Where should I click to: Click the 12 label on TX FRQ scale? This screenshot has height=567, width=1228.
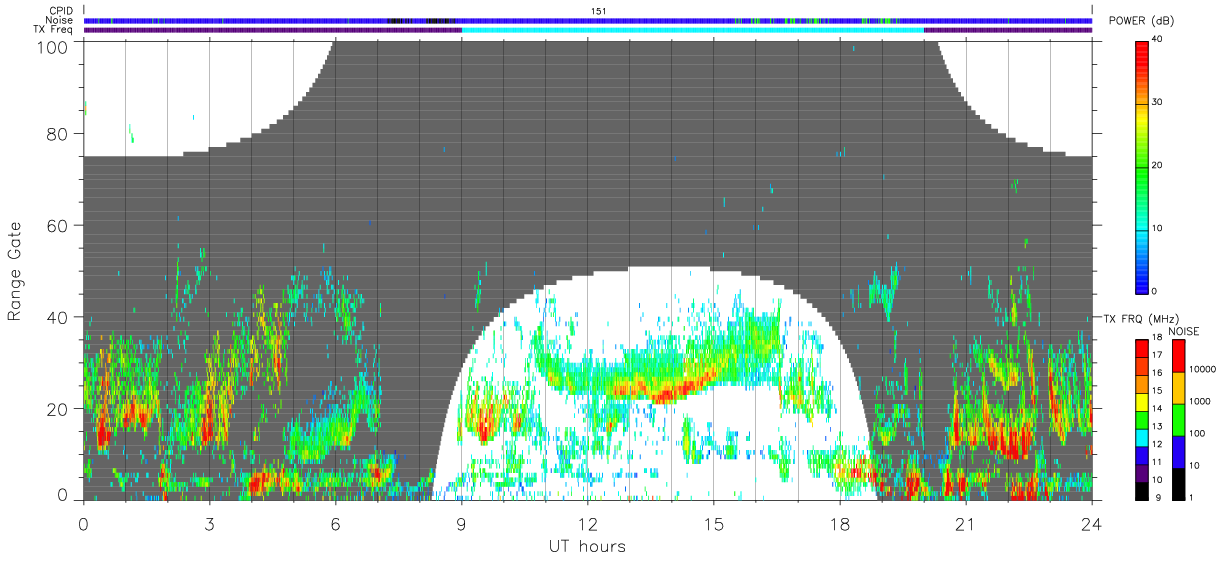1156,445
